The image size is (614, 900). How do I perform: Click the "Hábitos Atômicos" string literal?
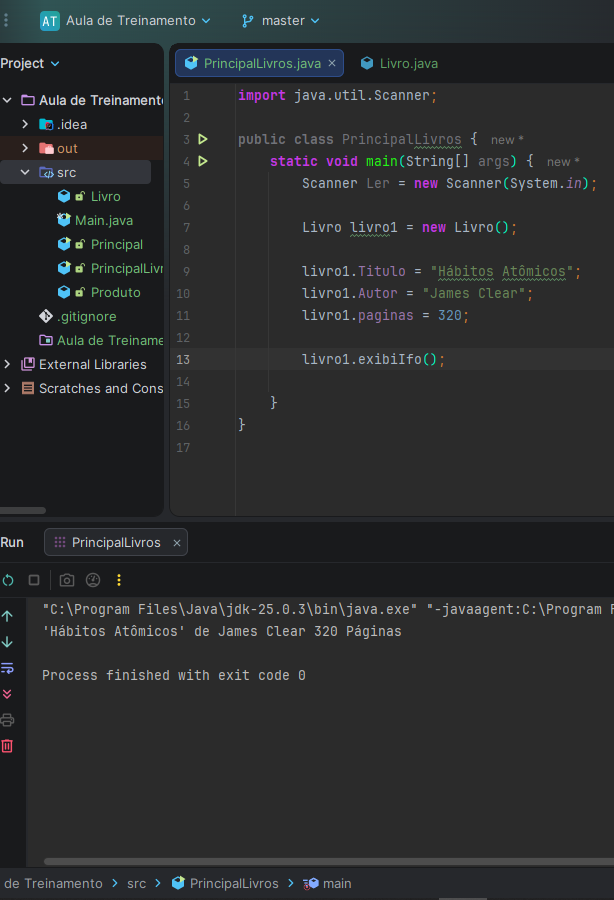(502, 271)
